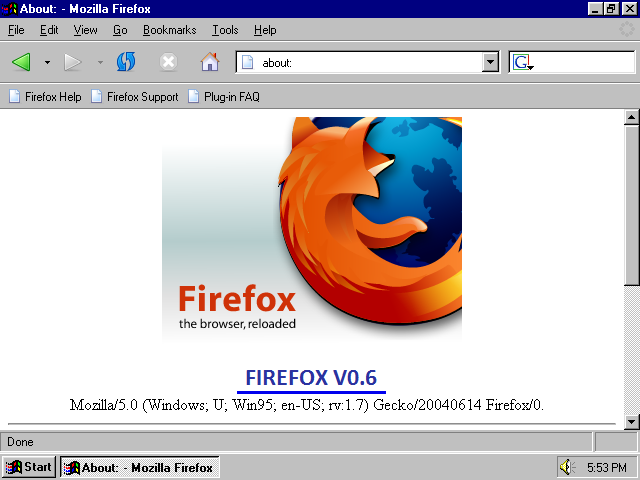640x480 pixels.
Task: Open the Edit menu
Action: click(49, 30)
